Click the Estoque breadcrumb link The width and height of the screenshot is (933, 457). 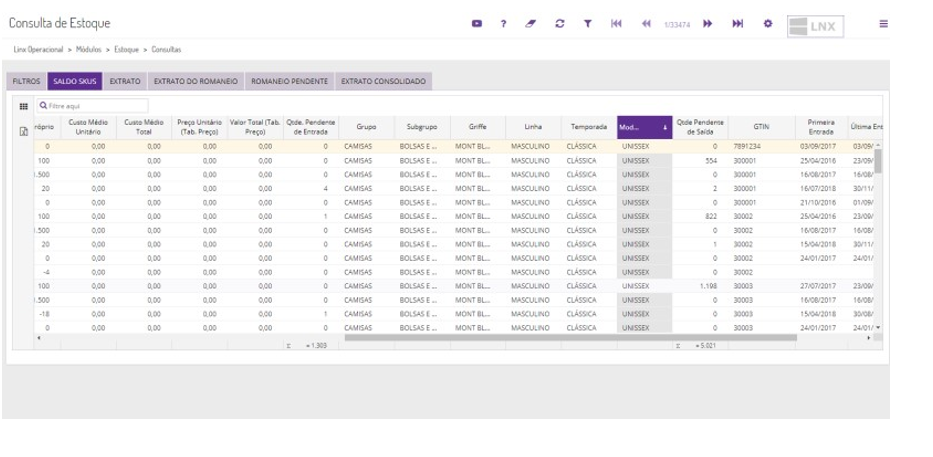pyautogui.click(x=126, y=49)
